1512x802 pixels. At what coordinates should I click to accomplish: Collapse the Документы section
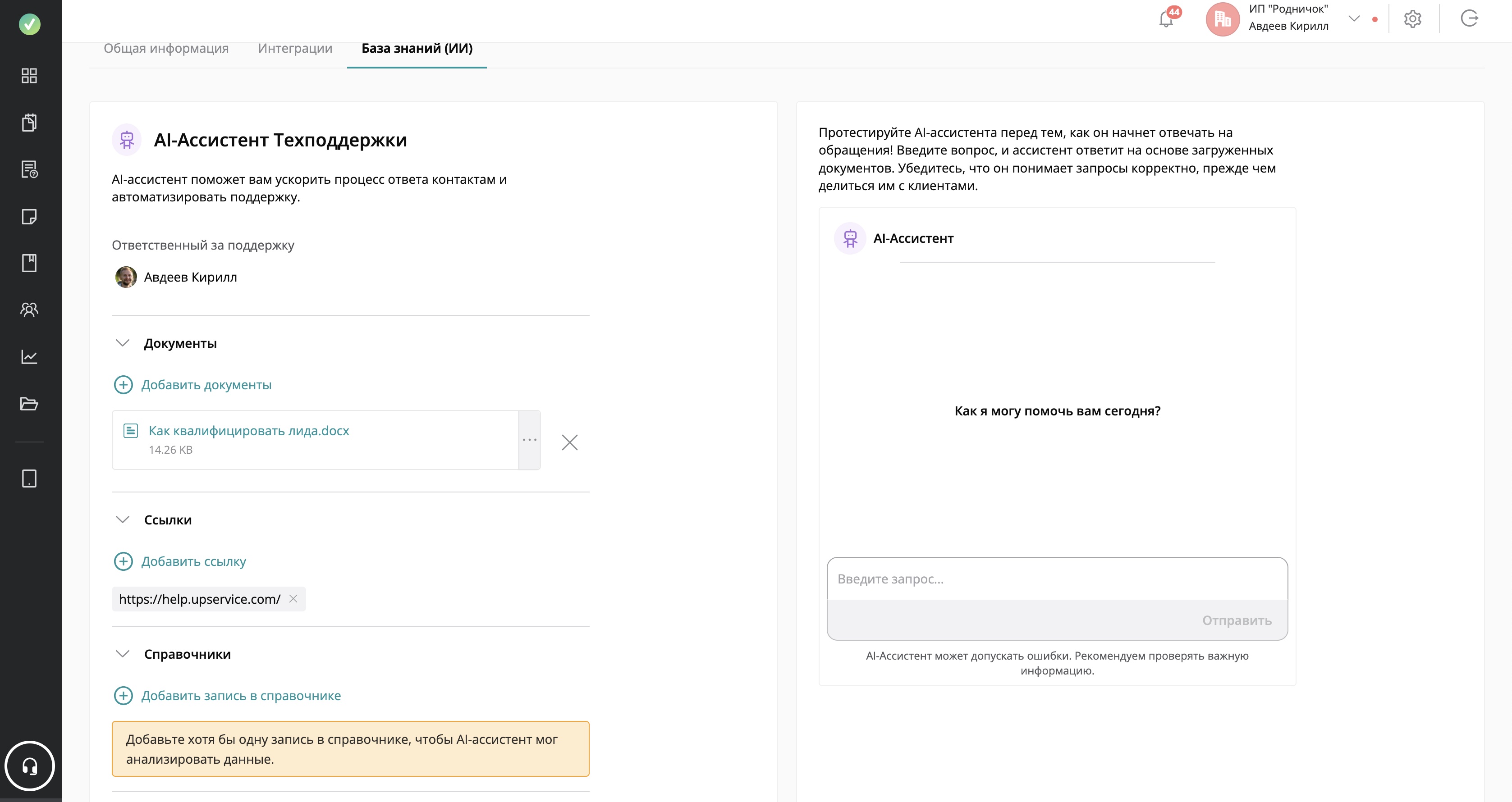pos(123,343)
